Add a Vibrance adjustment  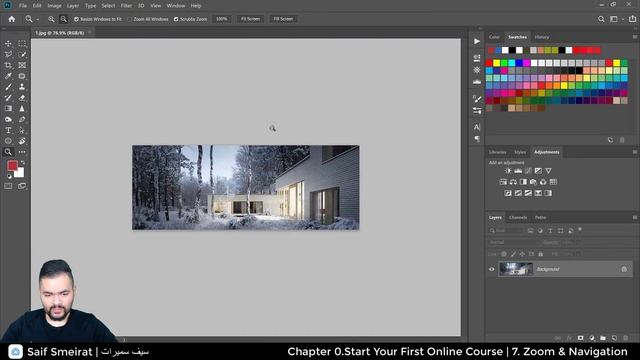(x=548, y=171)
